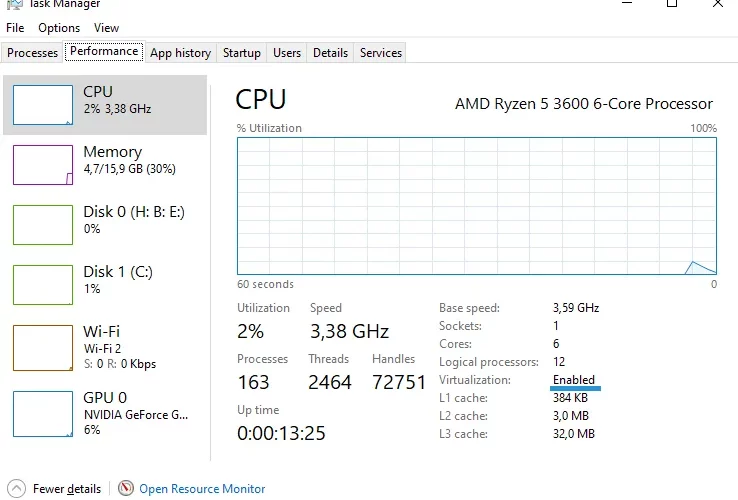738x500 pixels.
Task: Open the Disk 1 (C:) graph thumbnail
Action: pyautogui.click(x=43, y=284)
